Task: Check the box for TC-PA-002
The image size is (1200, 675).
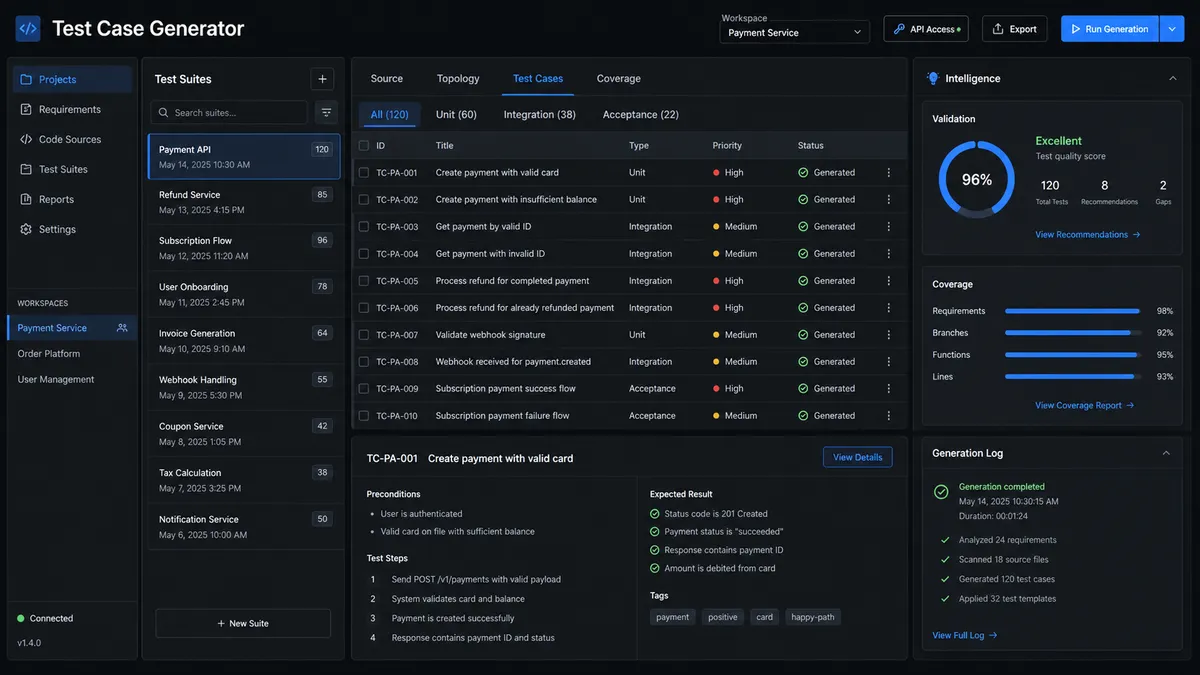Action: (364, 200)
